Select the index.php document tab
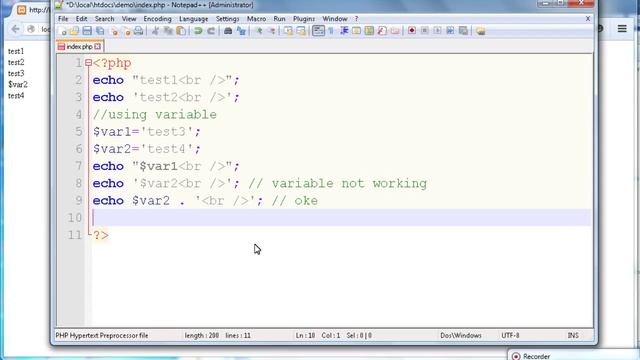This screenshot has width=640, height=360. click(79, 47)
